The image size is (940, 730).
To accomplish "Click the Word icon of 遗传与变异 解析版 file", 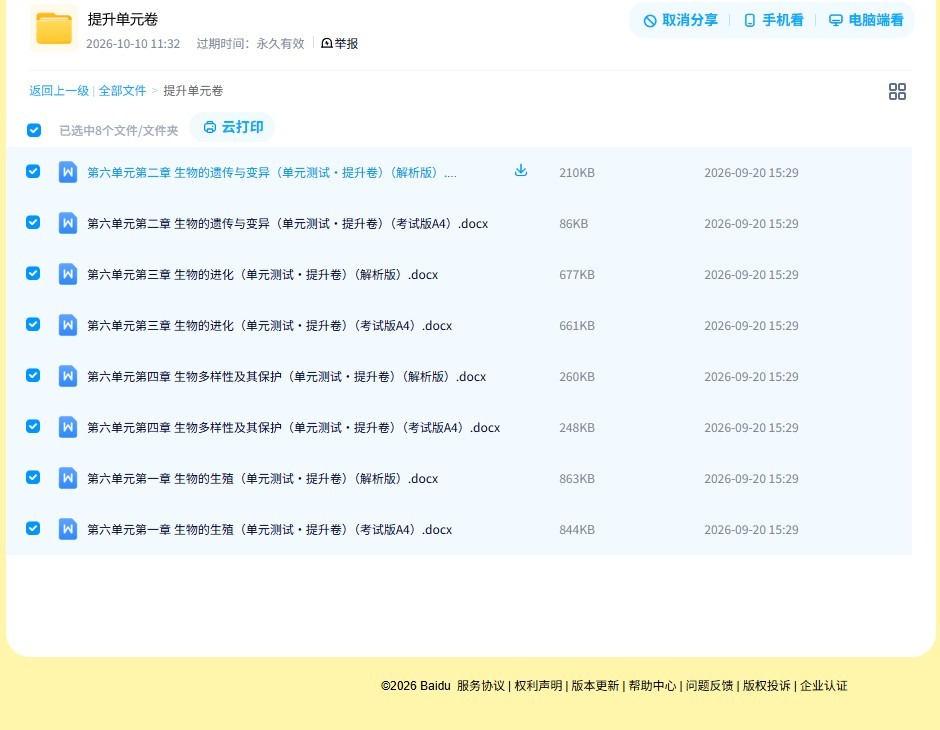I will click(x=68, y=172).
